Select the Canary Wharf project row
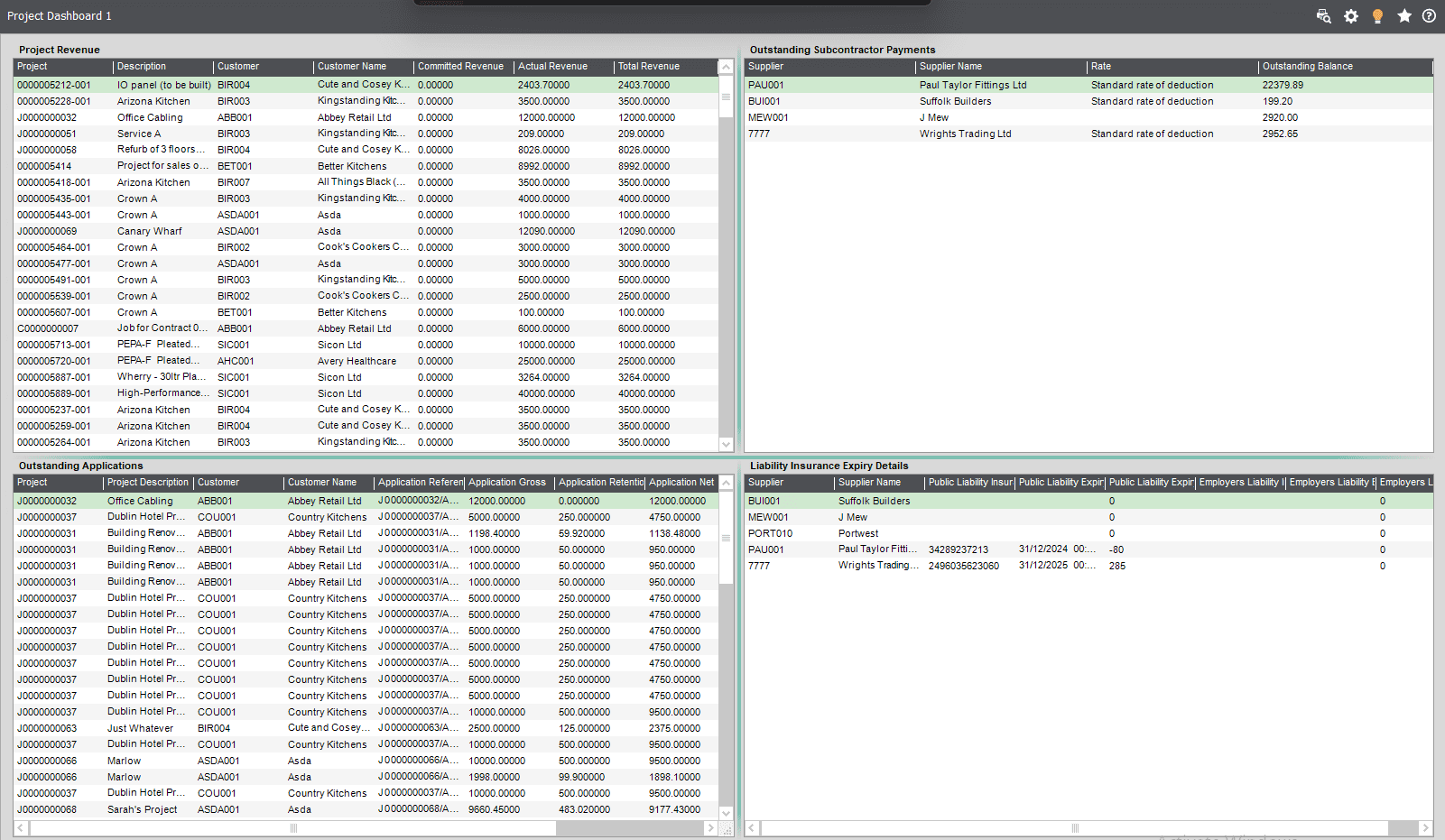This screenshot has width=1445, height=840. pos(366,231)
